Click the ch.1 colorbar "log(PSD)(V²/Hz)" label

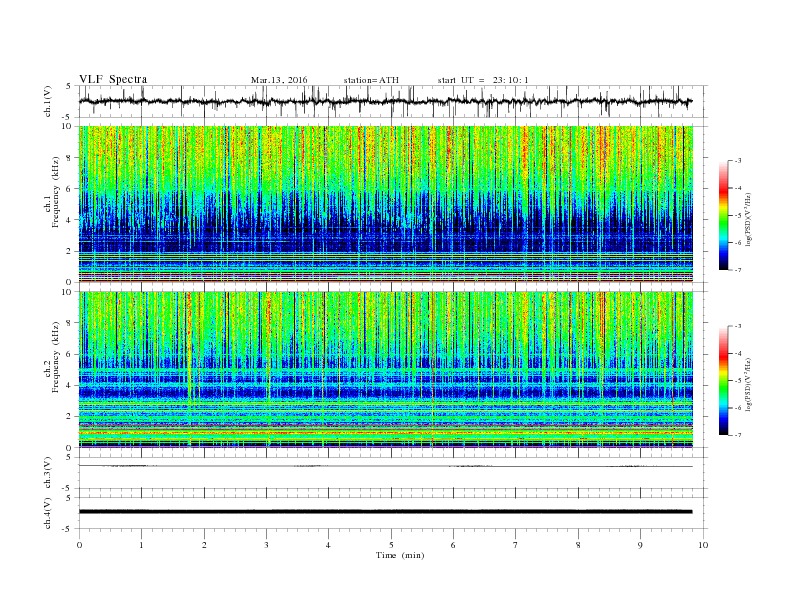(748, 220)
